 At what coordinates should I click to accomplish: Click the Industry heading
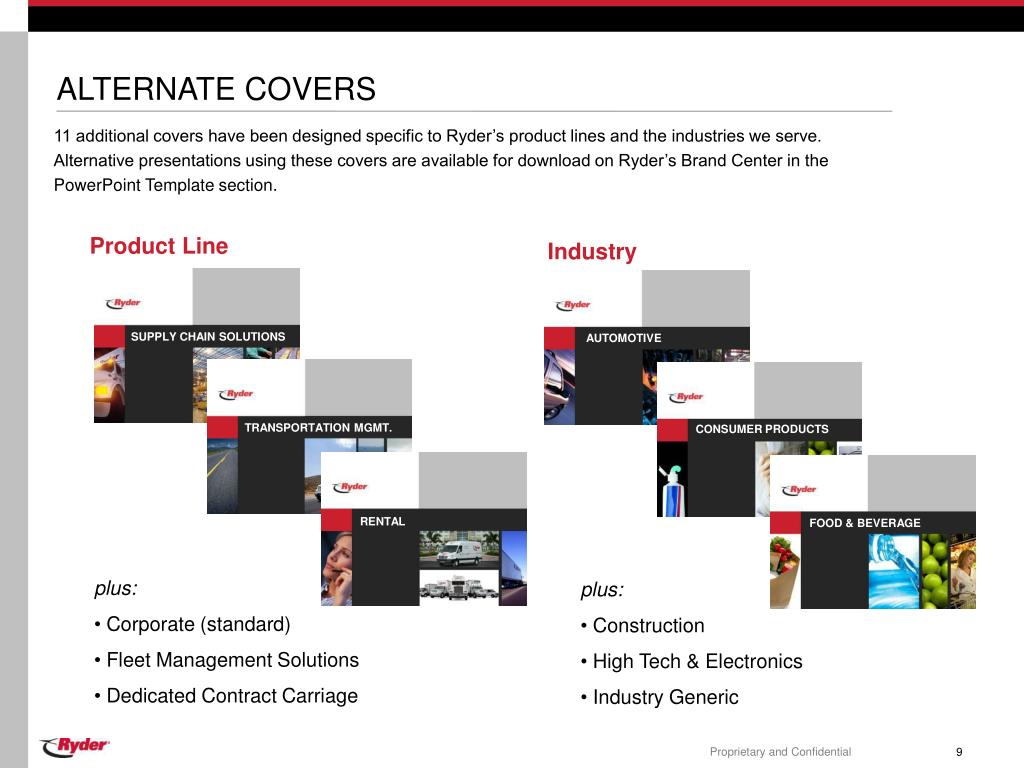(x=592, y=251)
